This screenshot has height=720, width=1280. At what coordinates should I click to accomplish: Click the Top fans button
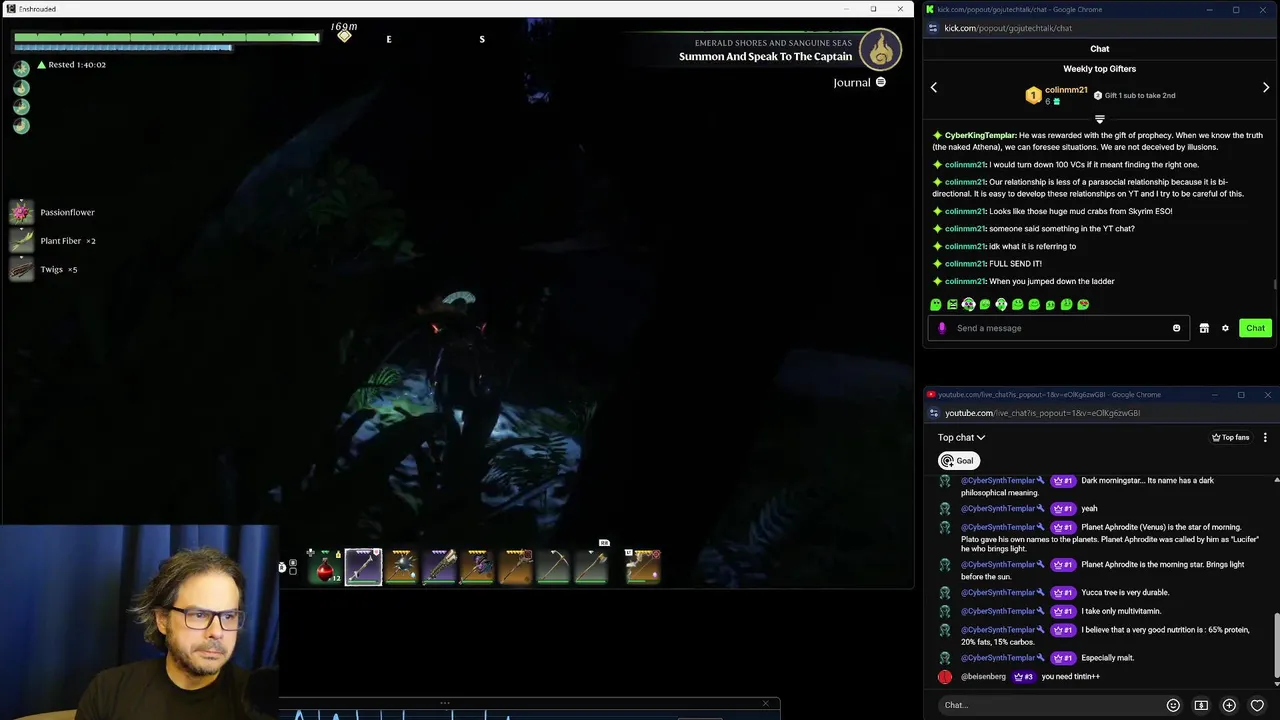point(1231,437)
